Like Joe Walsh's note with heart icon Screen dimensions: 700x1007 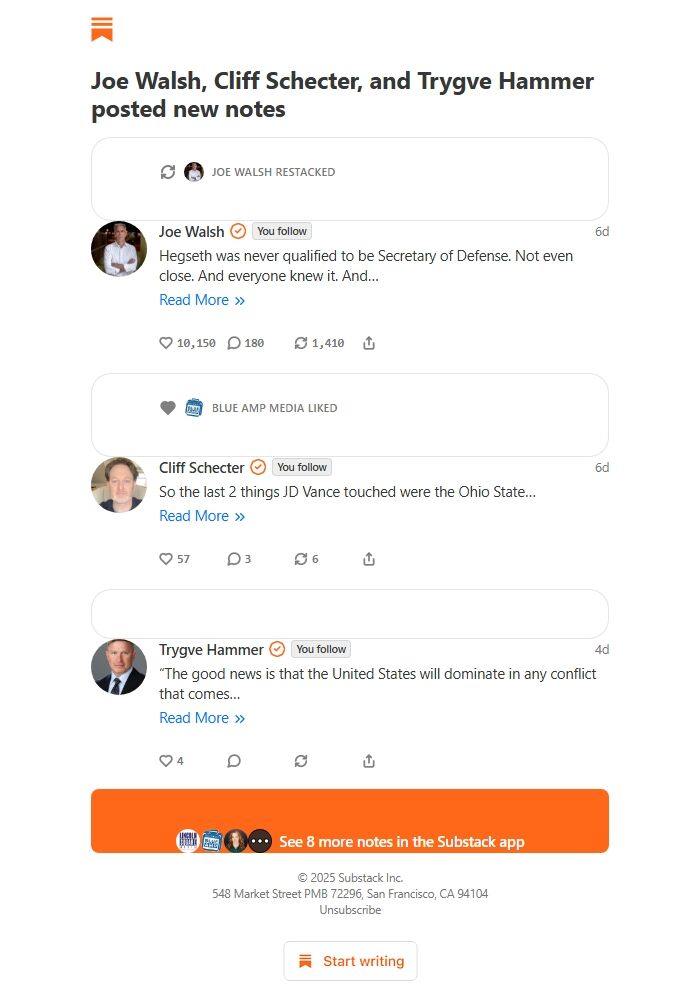click(x=166, y=343)
